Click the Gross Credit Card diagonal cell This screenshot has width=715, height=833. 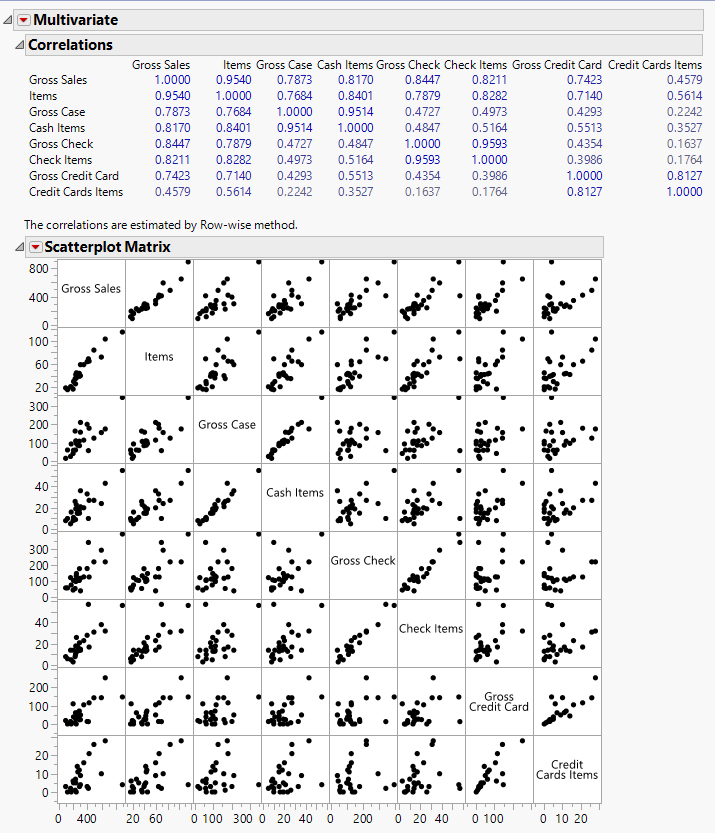[x=499, y=701]
